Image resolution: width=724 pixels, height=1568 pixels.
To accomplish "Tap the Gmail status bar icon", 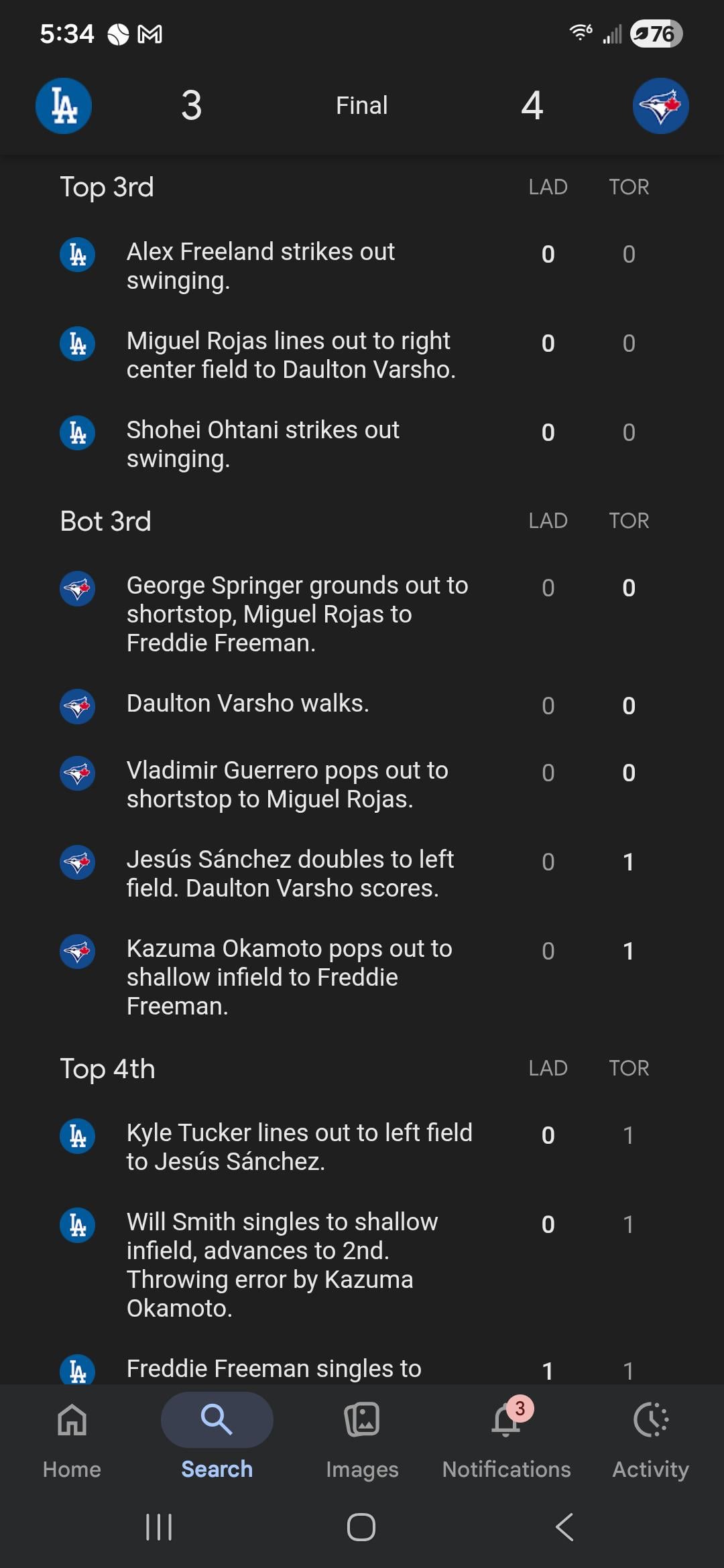I will point(149,34).
